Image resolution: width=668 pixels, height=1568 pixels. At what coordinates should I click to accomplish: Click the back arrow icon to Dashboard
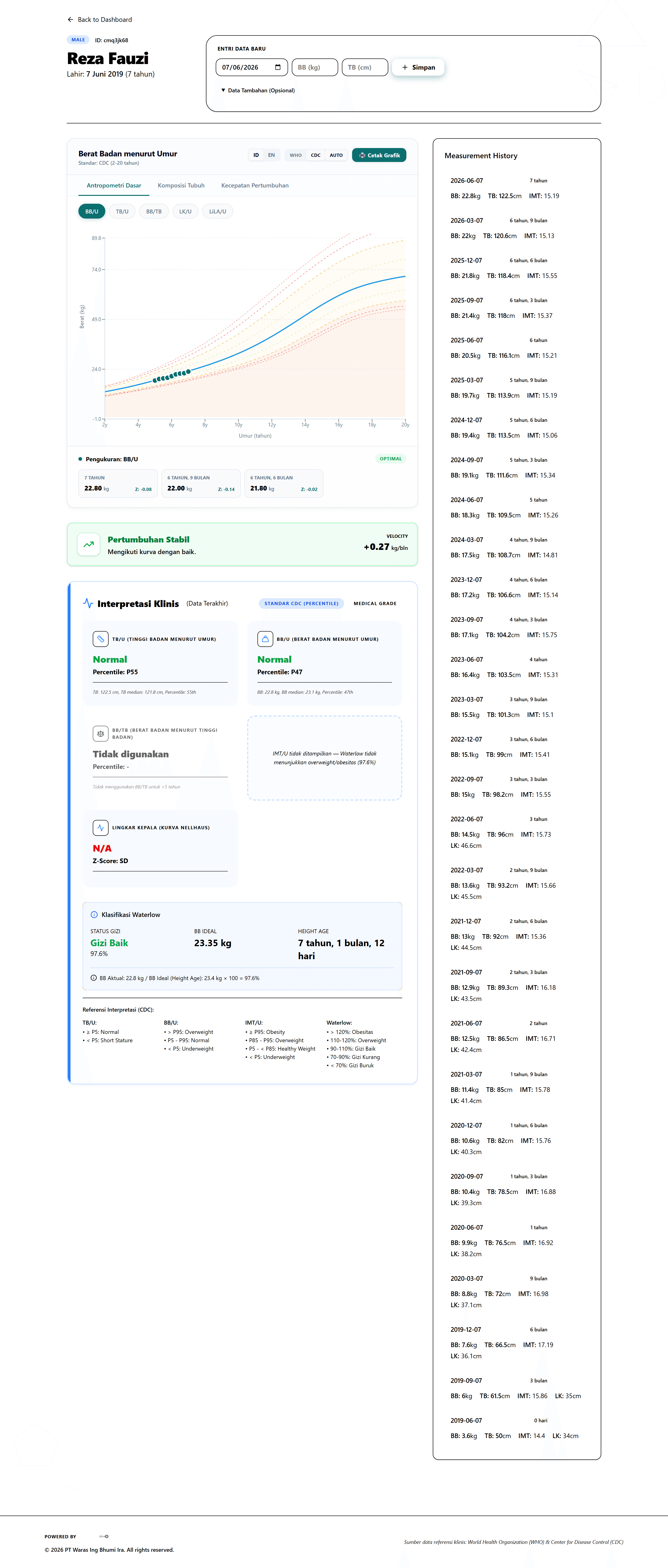click(71, 19)
